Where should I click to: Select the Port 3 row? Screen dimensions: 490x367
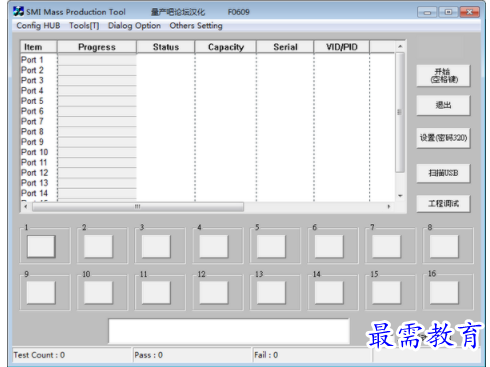point(208,80)
